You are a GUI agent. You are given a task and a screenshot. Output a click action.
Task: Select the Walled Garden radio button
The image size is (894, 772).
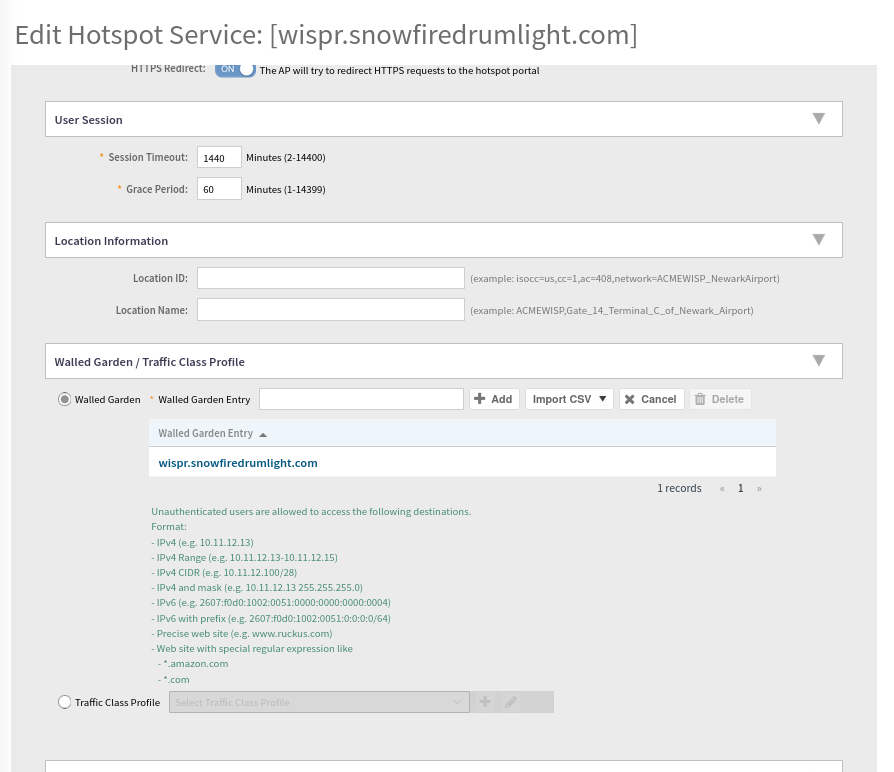(x=64, y=399)
